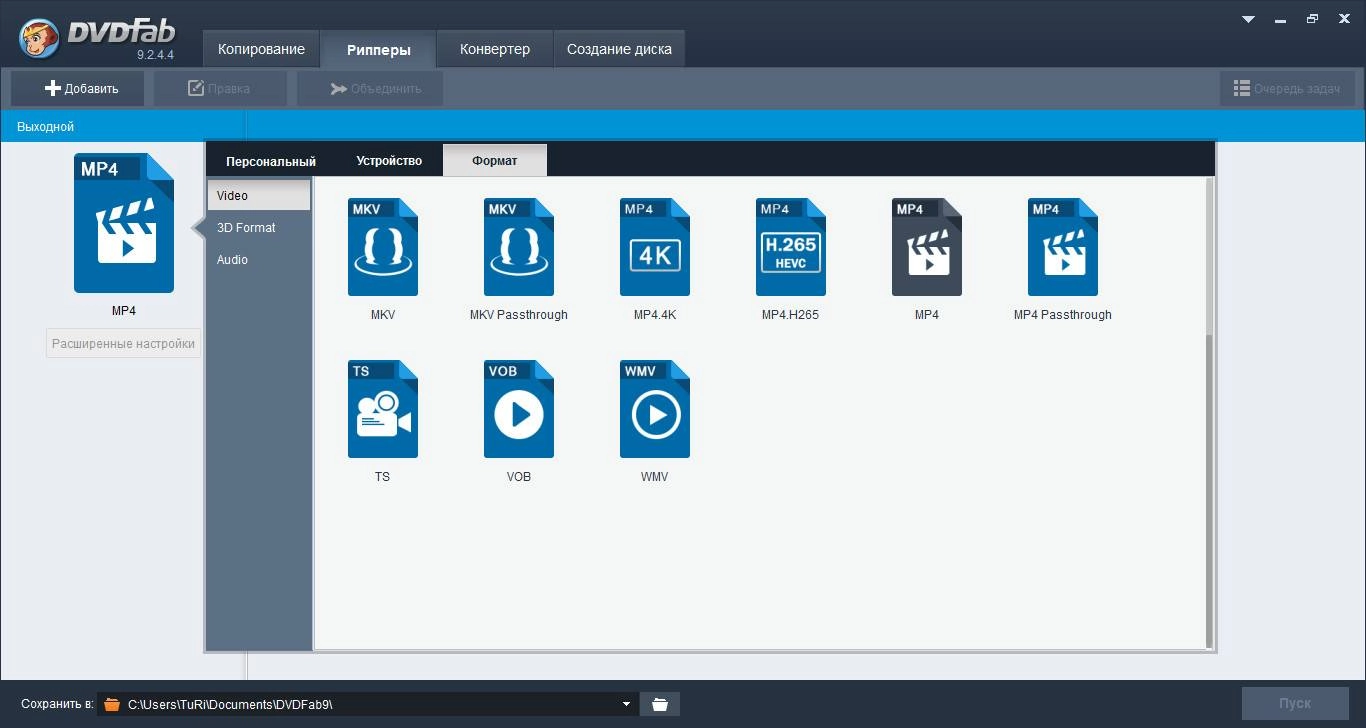Click the Пуск start button
Screen dimensions: 1366x728
(x=1295, y=703)
